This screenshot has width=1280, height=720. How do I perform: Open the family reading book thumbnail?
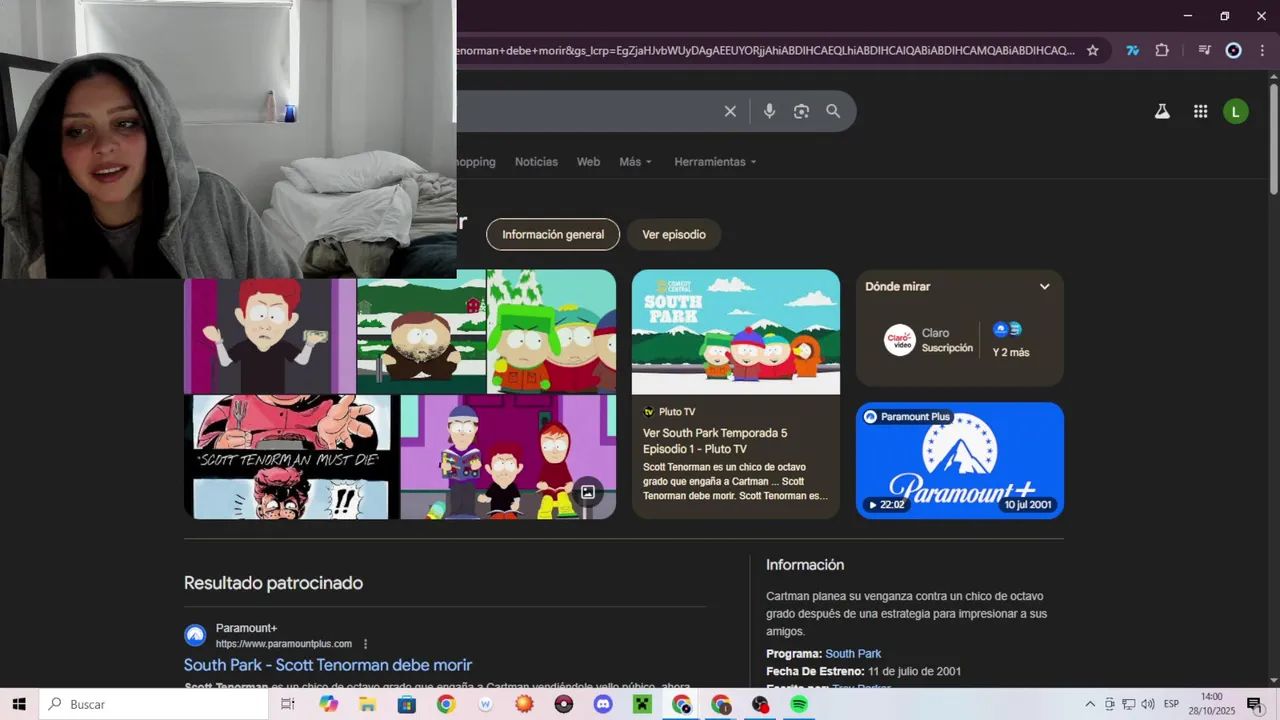[508, 457]
